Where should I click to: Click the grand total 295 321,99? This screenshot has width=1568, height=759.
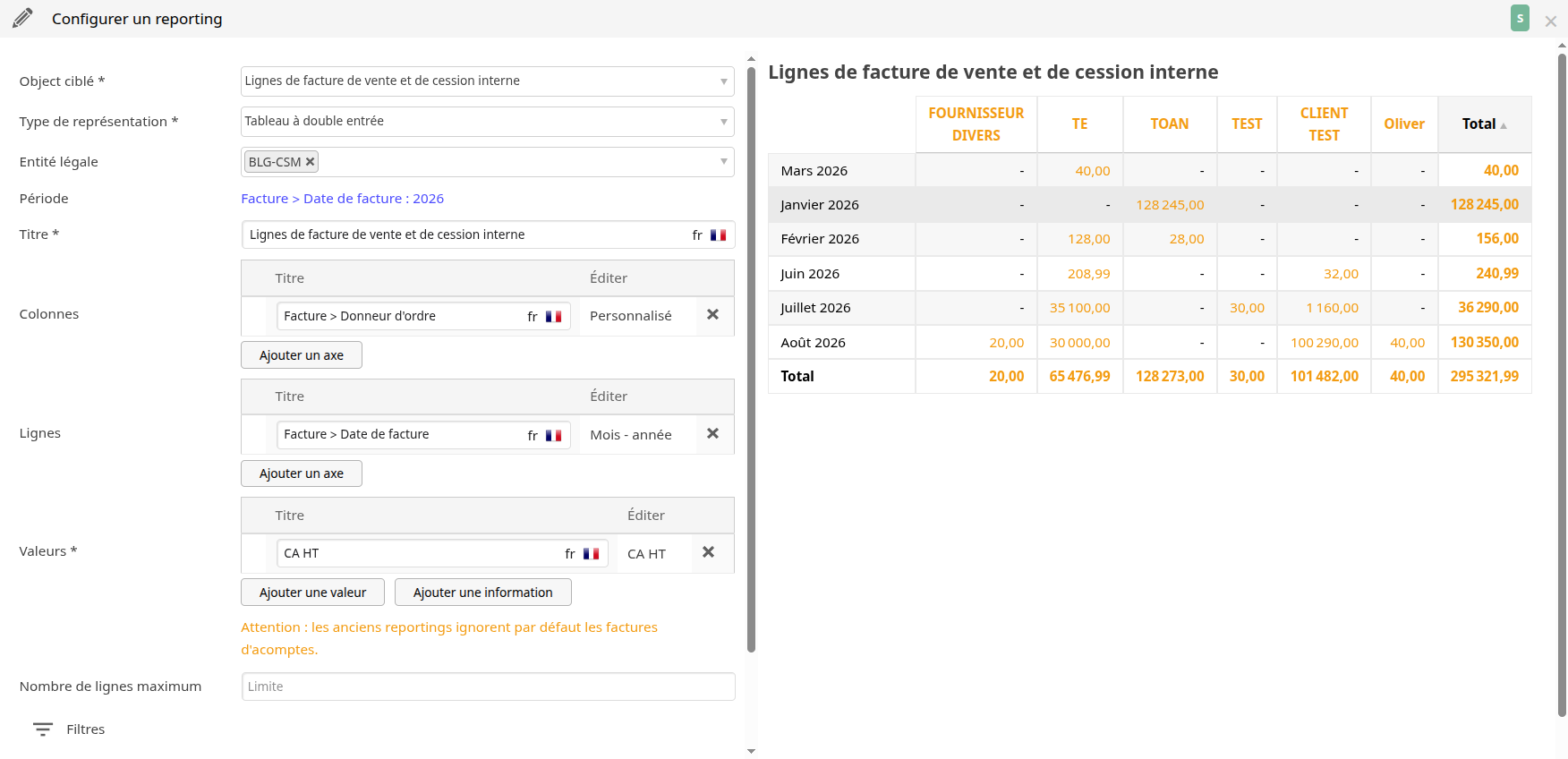click(x=1485, y=377)
